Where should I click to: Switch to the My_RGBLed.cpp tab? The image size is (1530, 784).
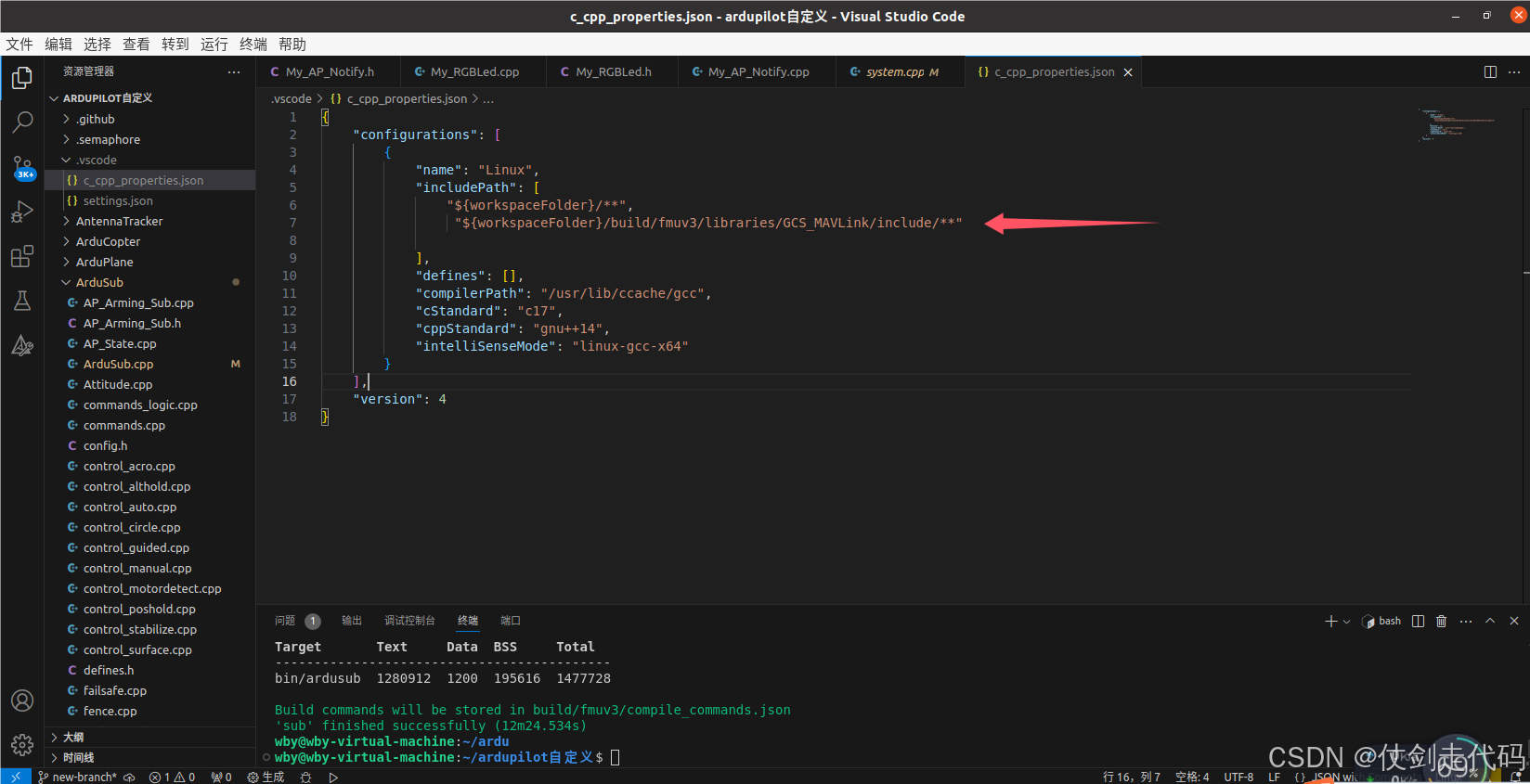(473, 71)
